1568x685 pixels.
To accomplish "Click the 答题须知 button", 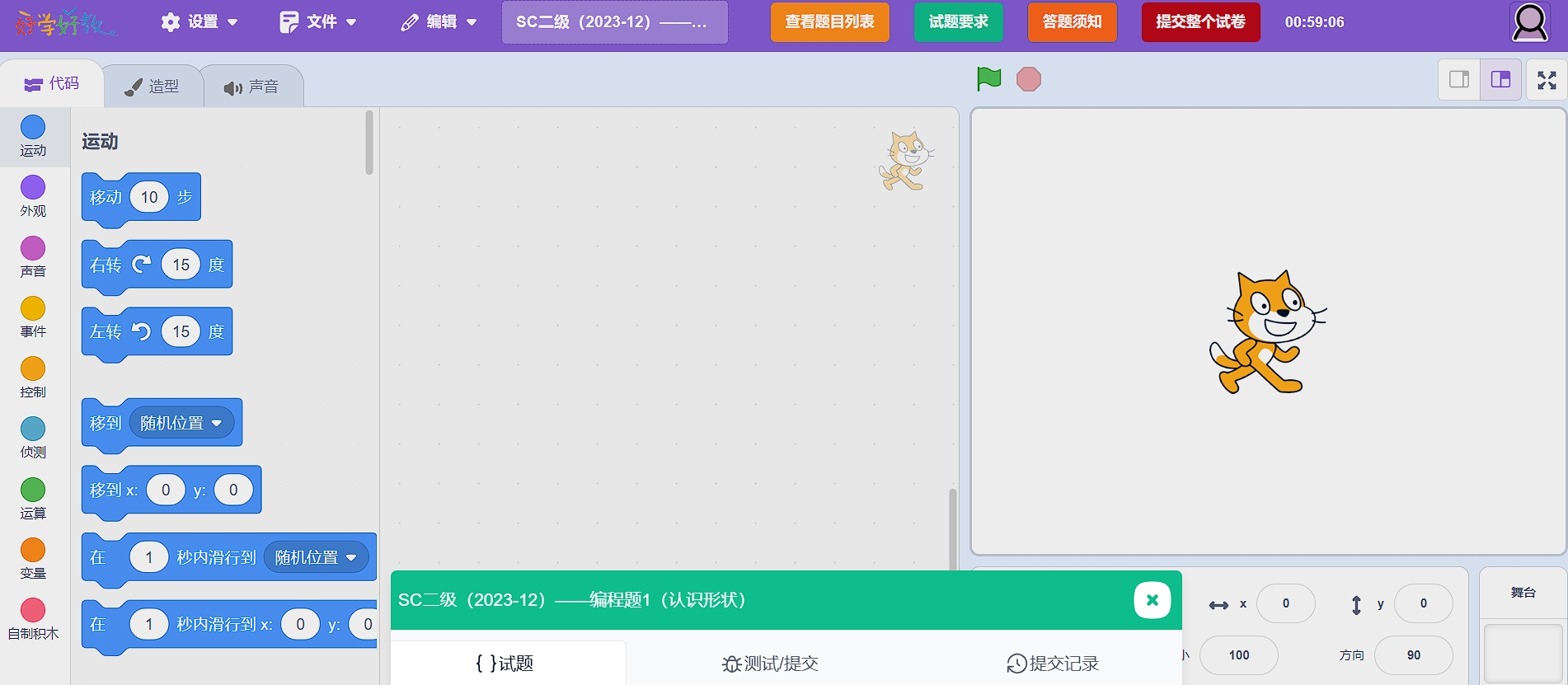I will point(1072,22).
